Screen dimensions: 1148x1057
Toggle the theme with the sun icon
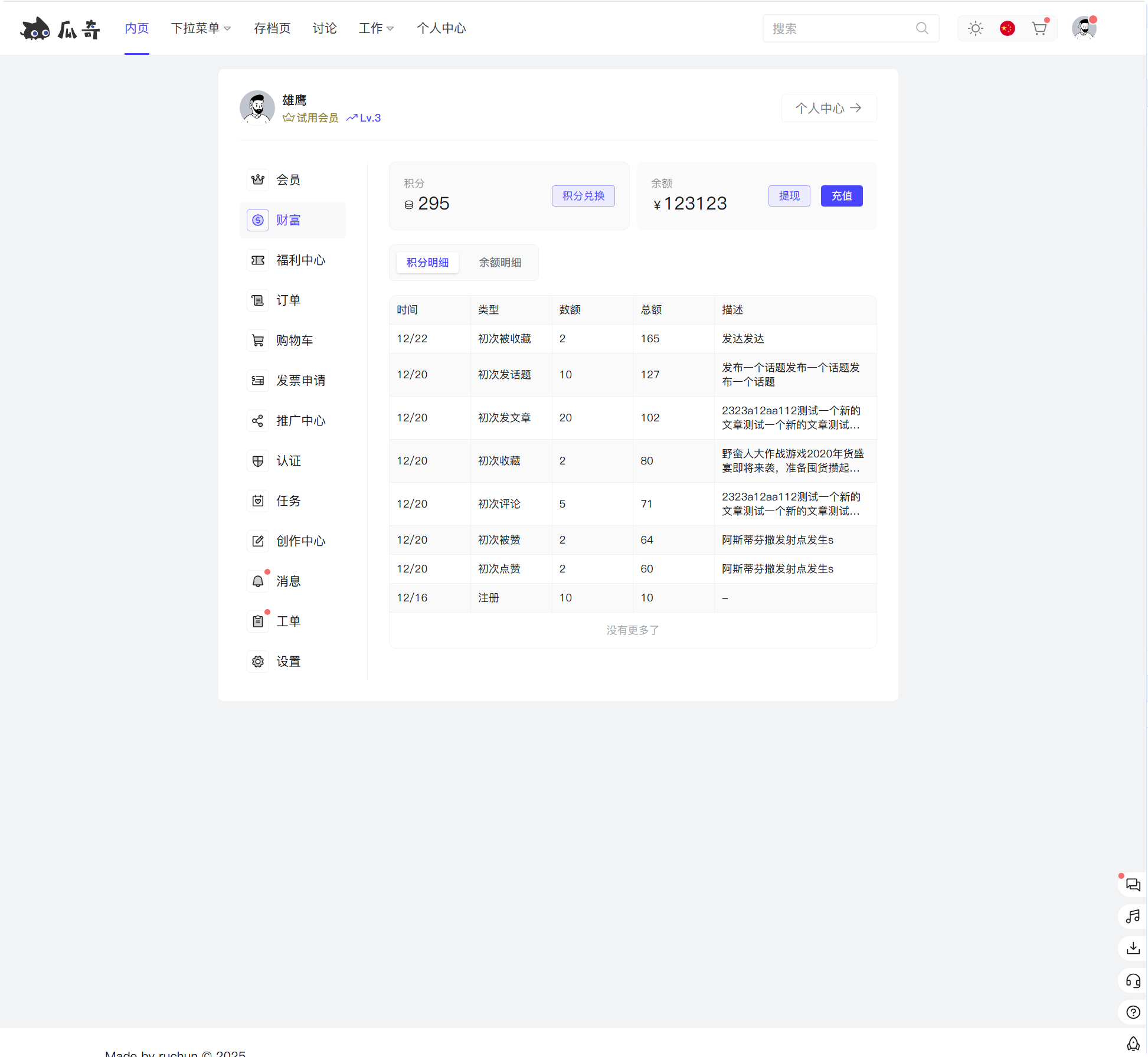976,28
